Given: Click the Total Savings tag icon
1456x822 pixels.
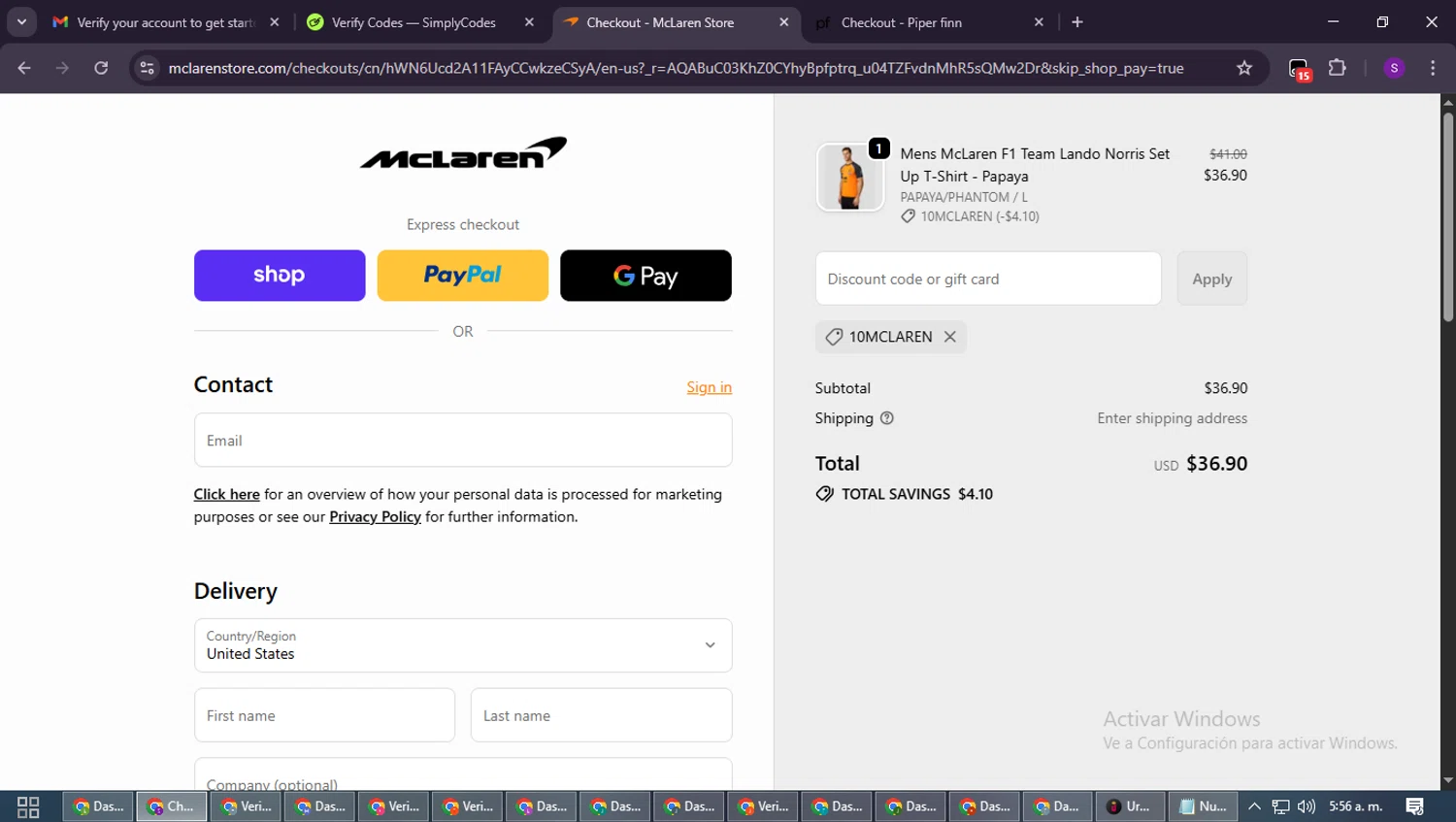Looking at the screenshot, I should [825, 494].
